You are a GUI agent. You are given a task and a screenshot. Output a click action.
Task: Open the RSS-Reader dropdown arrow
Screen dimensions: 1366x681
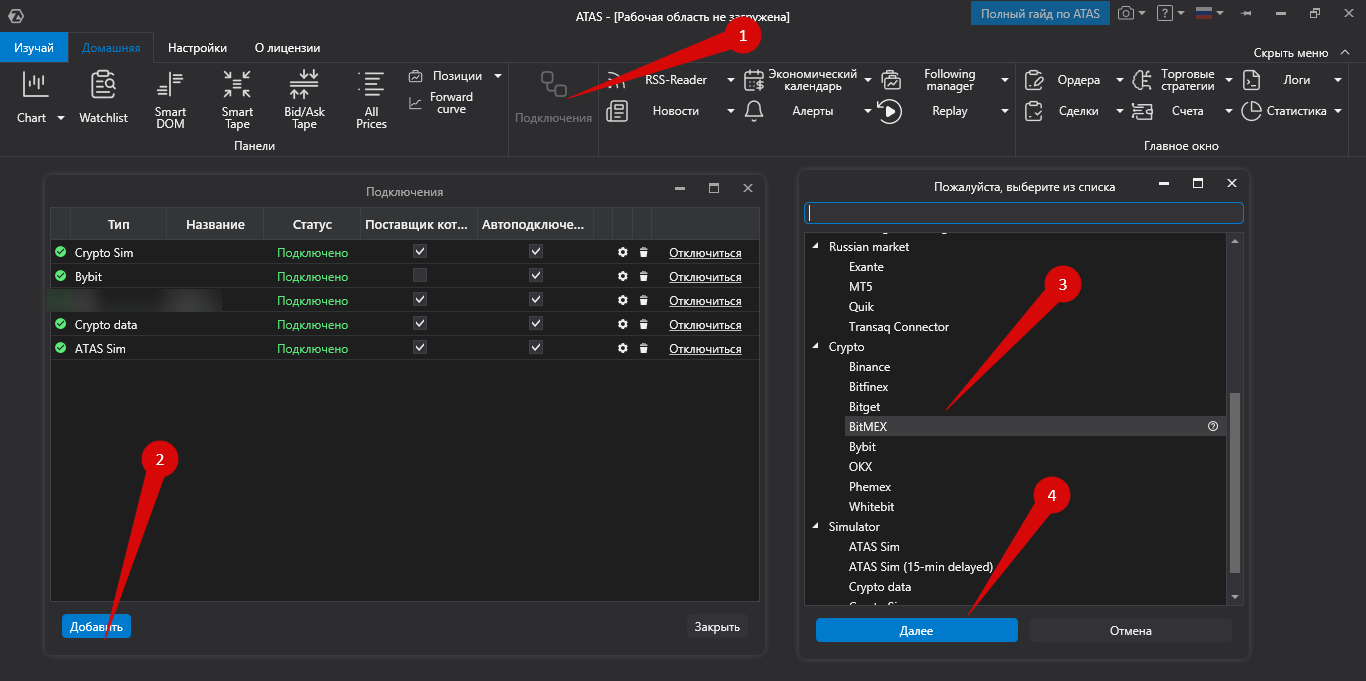pyautogui.click(x=731, y=80)
